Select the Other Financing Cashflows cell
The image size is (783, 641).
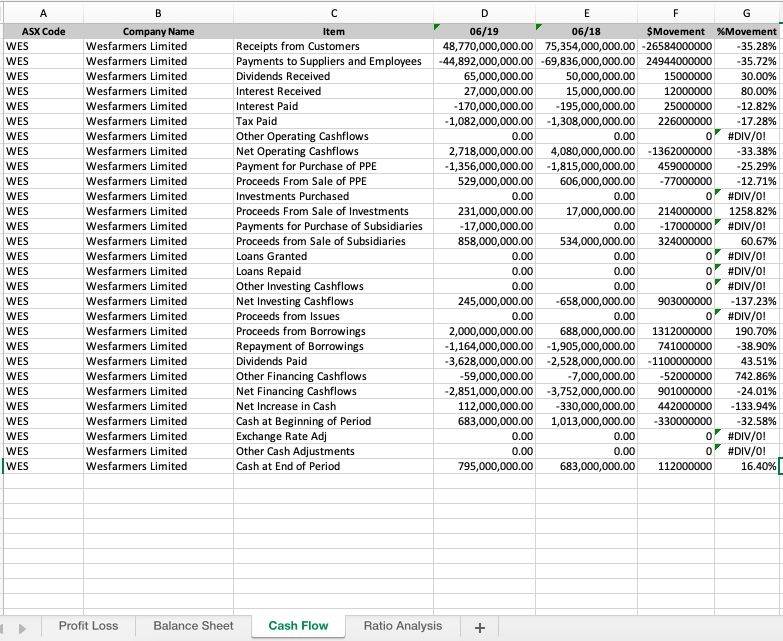(x=334, y=376)
